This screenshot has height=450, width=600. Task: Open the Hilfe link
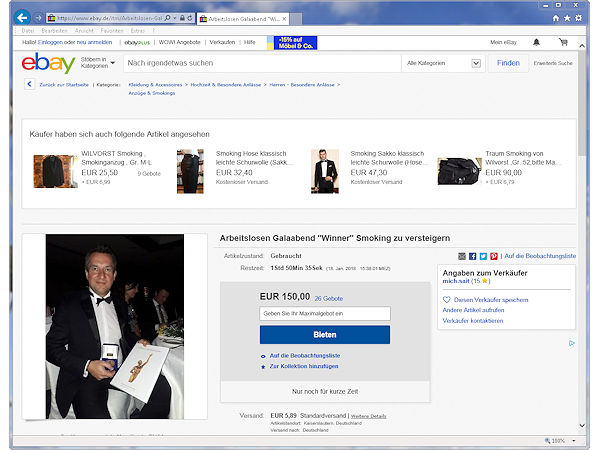(249, 42)
